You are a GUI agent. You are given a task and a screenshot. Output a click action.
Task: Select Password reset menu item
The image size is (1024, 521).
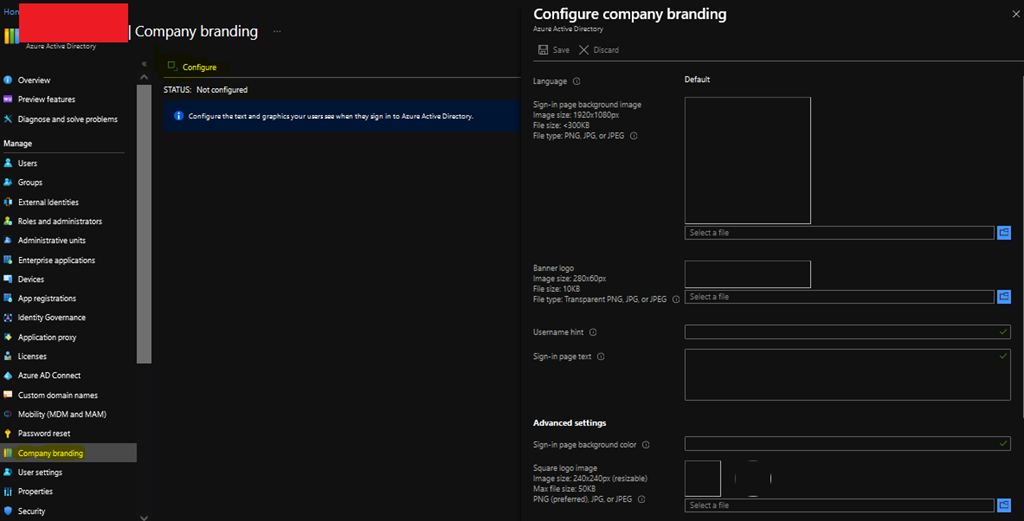tap(43, 434)
